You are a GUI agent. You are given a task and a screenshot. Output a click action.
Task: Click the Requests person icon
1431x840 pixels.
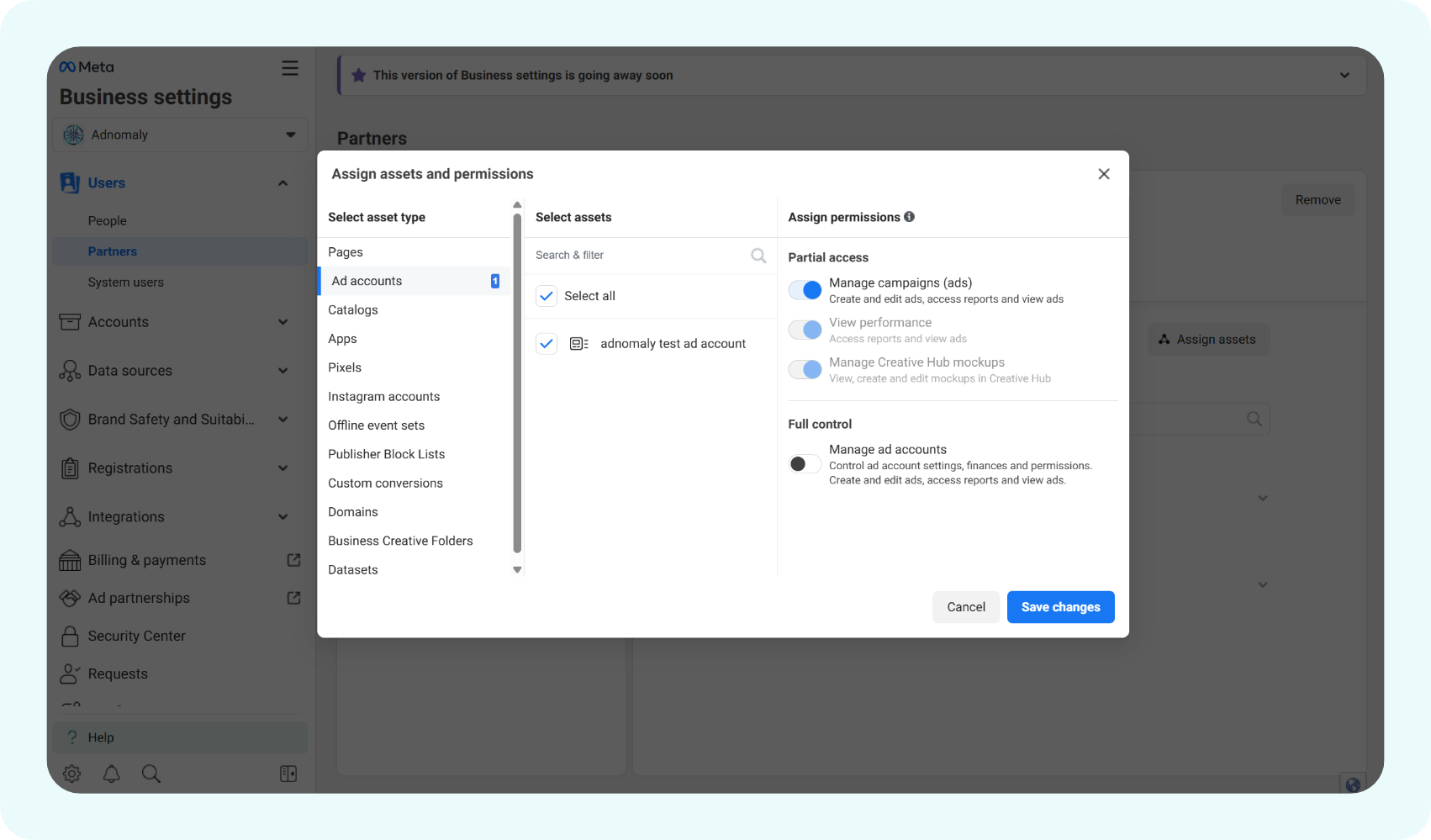coord(70,674)
